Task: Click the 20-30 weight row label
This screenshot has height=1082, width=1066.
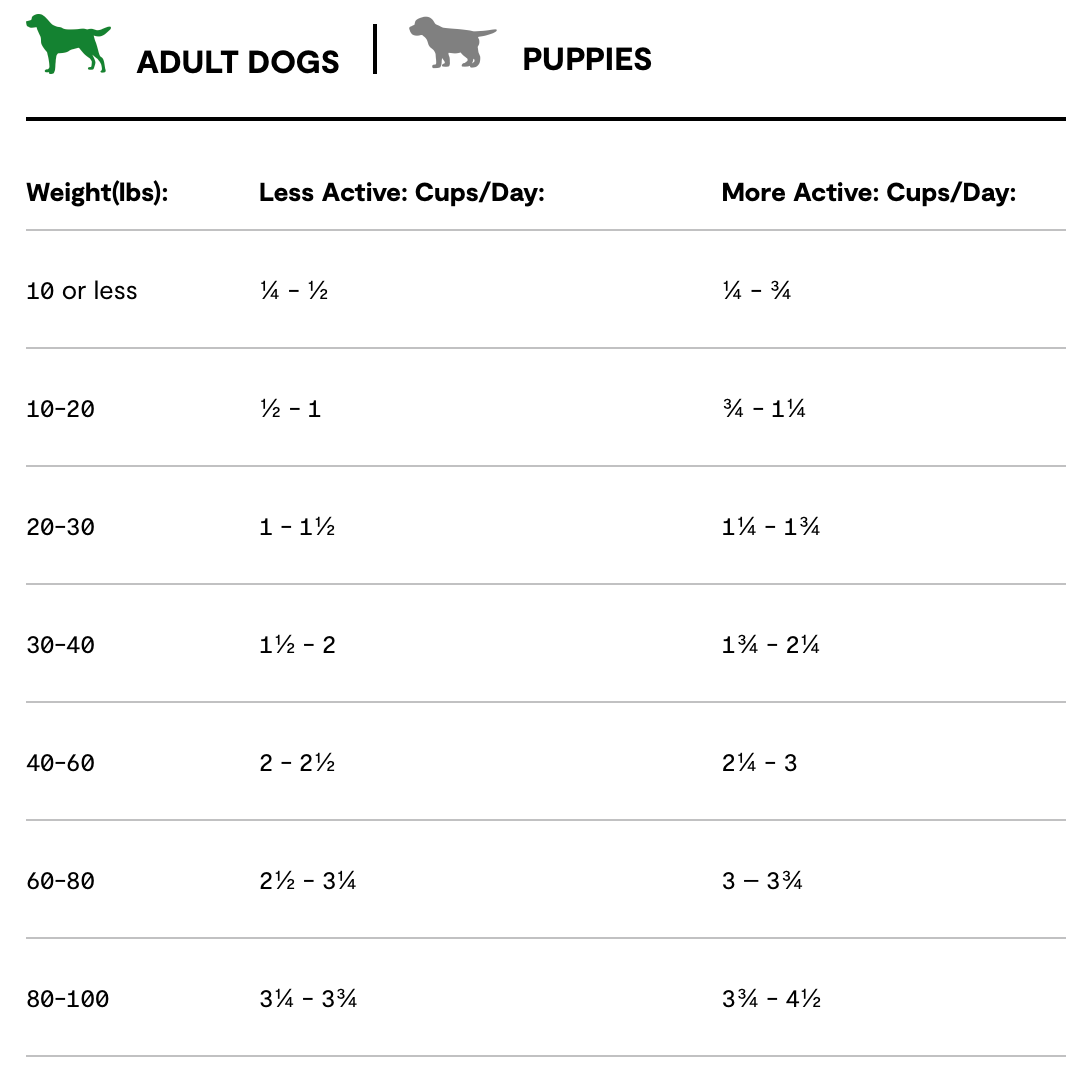Action: tap(60, 527)
